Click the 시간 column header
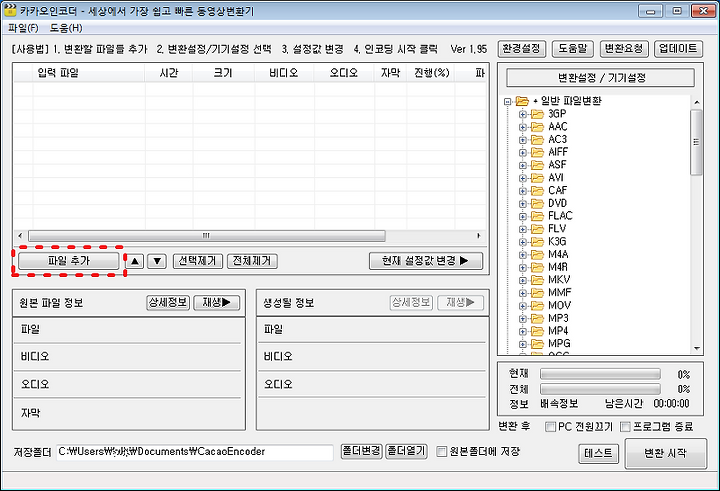The height and width of the screenshot is (491, 720). (169, 73)
